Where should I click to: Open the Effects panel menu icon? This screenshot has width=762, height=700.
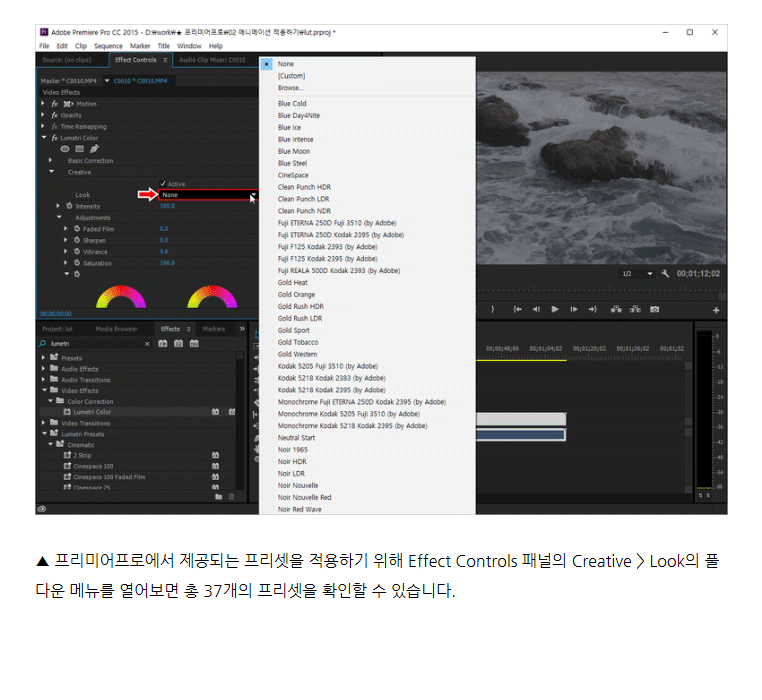tap(189, 329)
